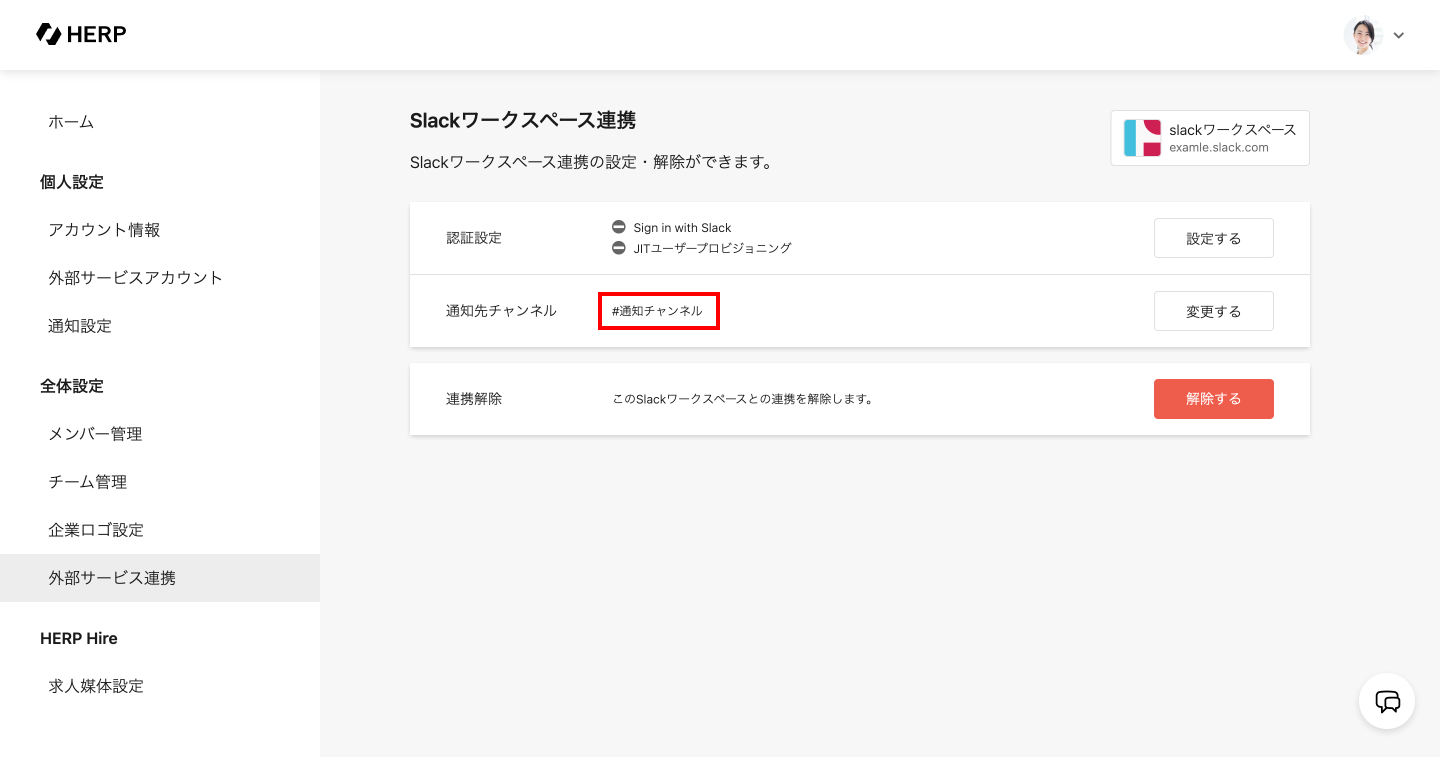Open 求人媒体設定 under HERP Hire
Viewport: 1440px width, 757px height.
pyautogui.click(x=96, y=686)
